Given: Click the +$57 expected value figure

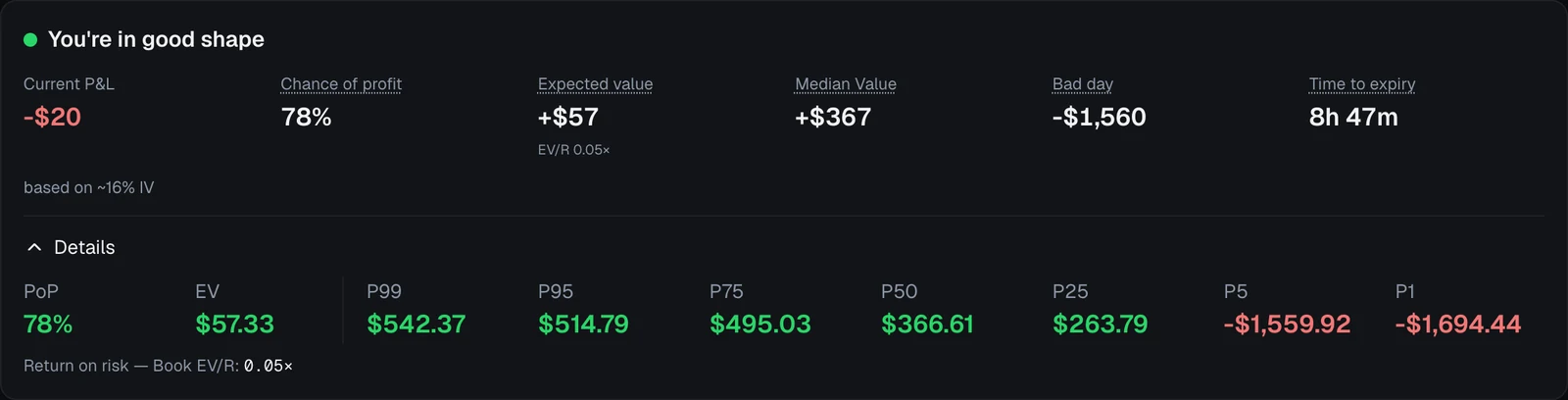Looking at the screenshot, I should pyautogui.click(x=568, y=117).
